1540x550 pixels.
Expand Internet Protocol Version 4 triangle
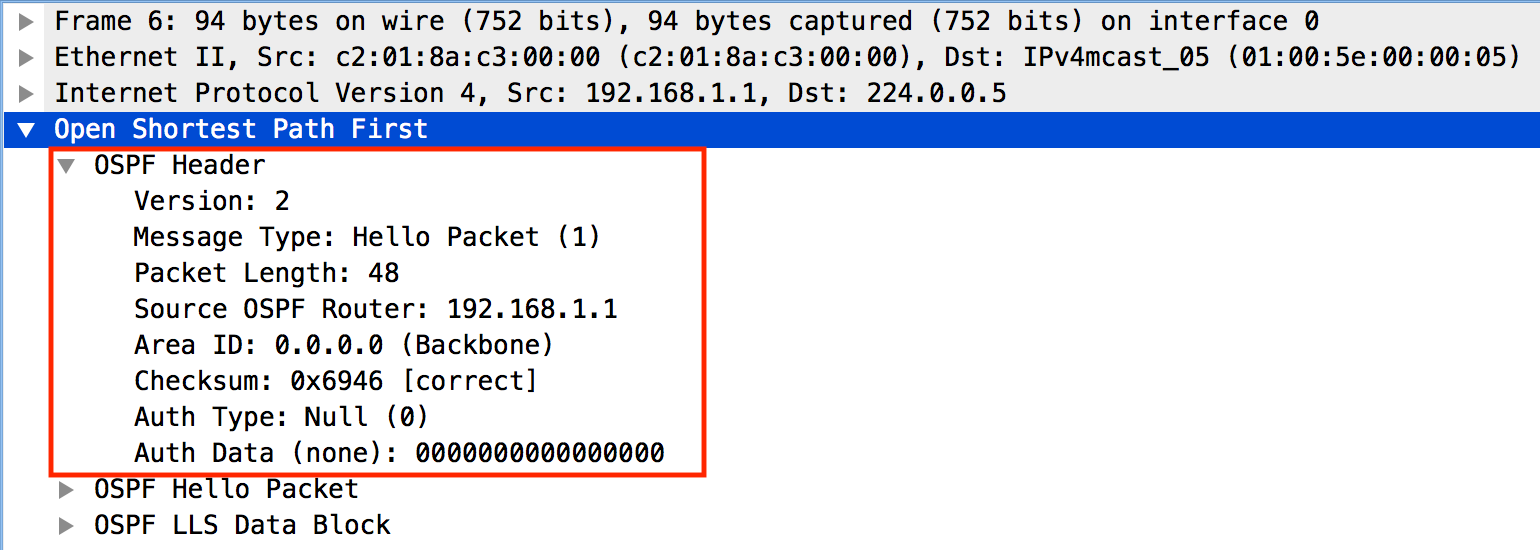coord(27,93)
